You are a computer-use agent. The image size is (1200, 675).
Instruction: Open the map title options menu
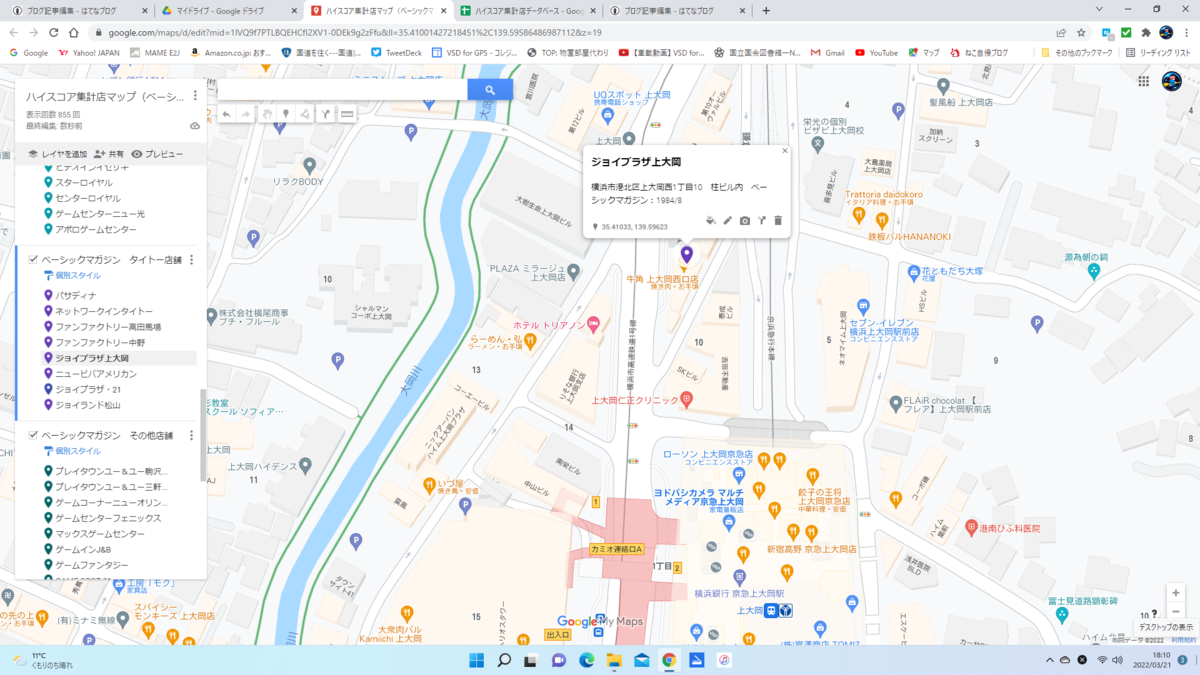pyautogui.click(x=195, y=97)
